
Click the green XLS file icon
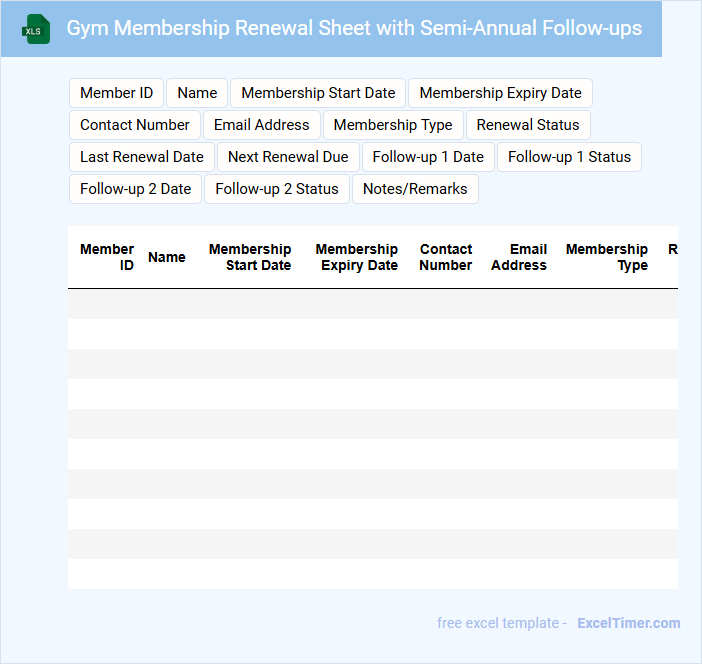[x=37, y=29]
